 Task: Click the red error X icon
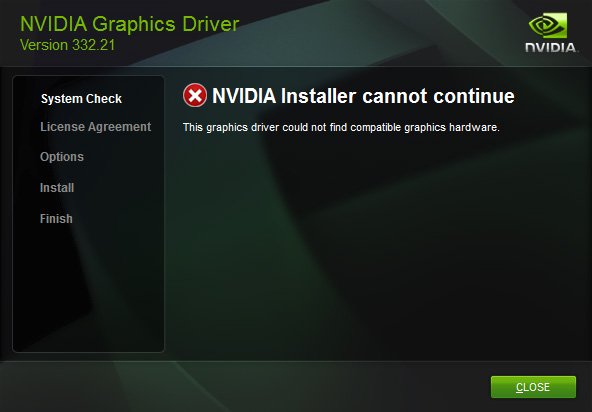click(x=195, y=95)
